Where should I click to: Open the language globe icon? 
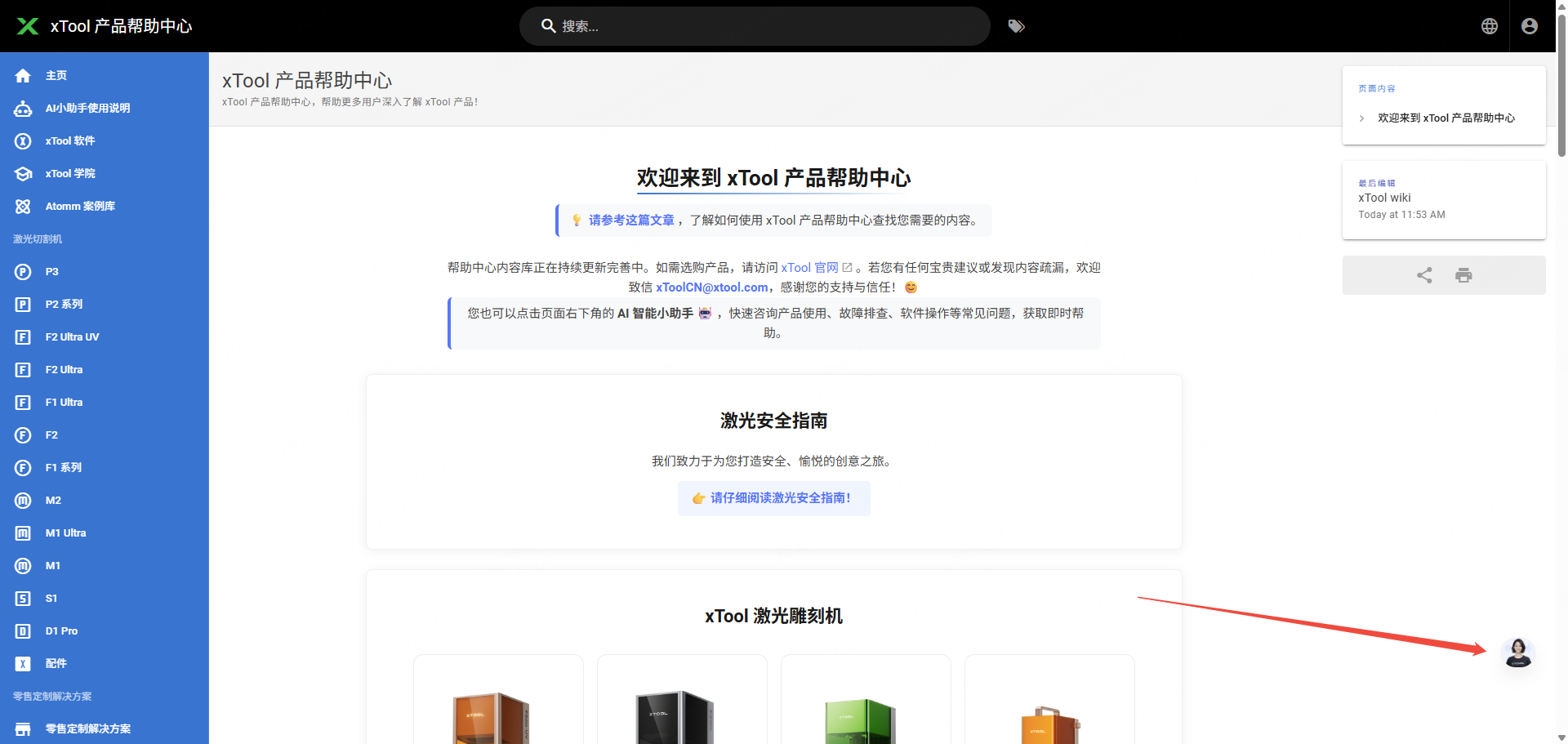tap(1490, 26)
